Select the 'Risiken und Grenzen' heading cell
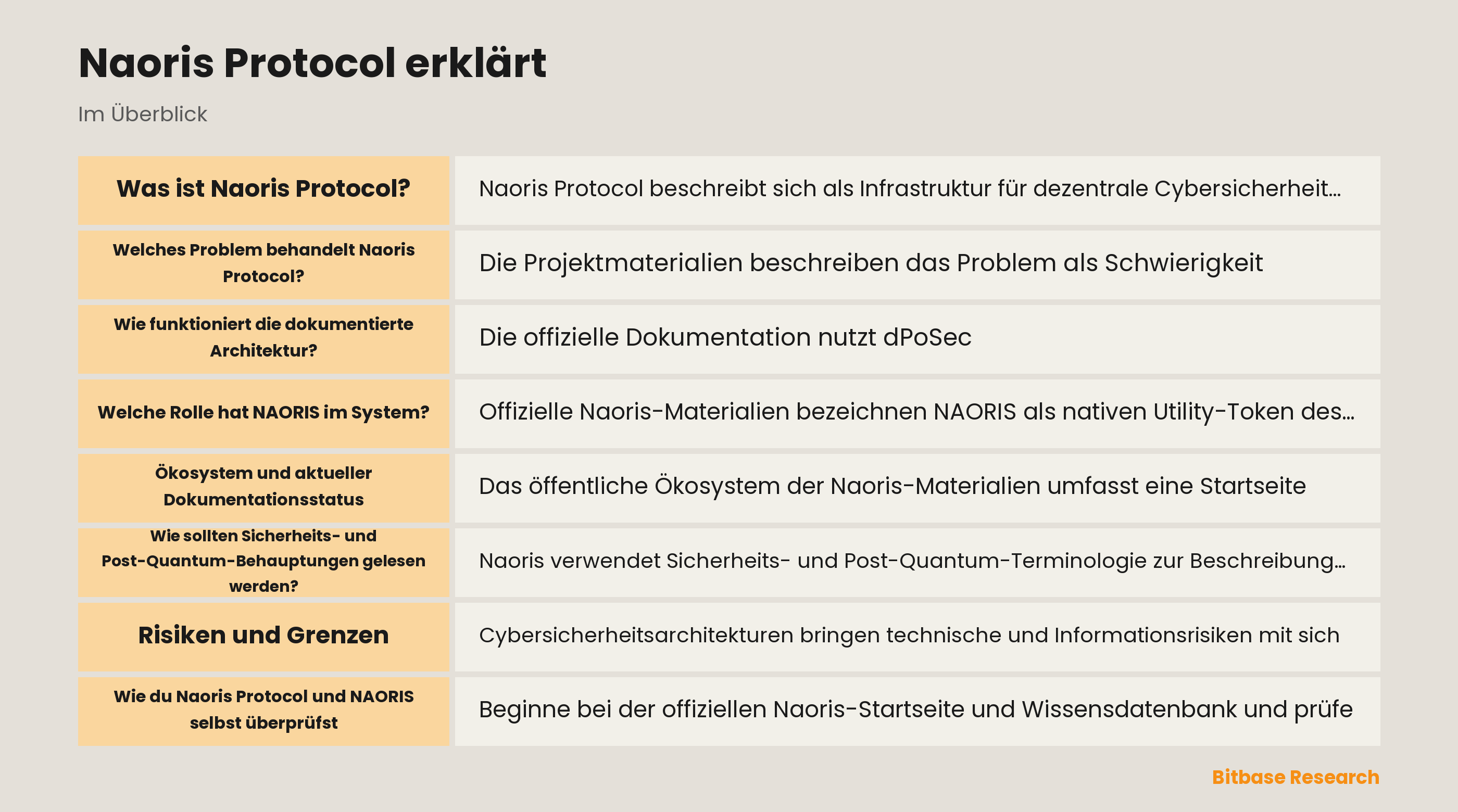 [263, 637]
